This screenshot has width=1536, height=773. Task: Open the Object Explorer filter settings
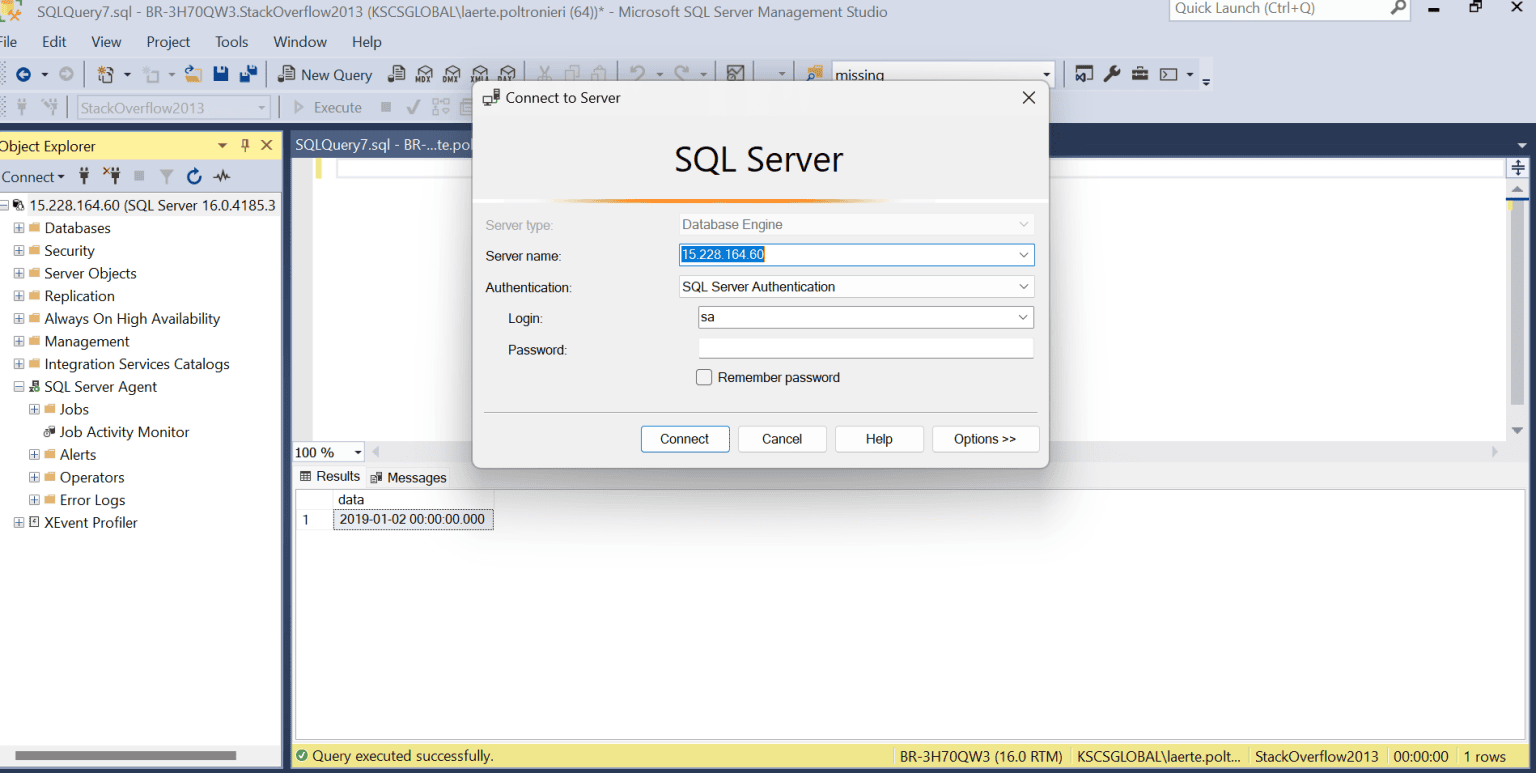pyautogui.click(x=167, y=176)
